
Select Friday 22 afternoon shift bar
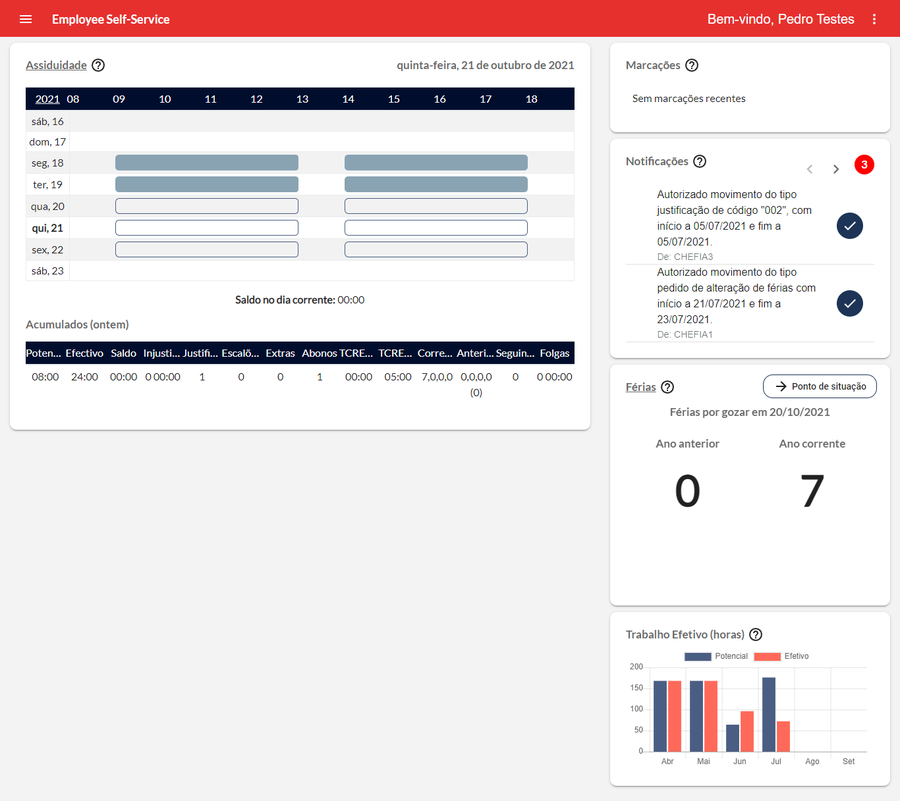(x=436, y=250)
